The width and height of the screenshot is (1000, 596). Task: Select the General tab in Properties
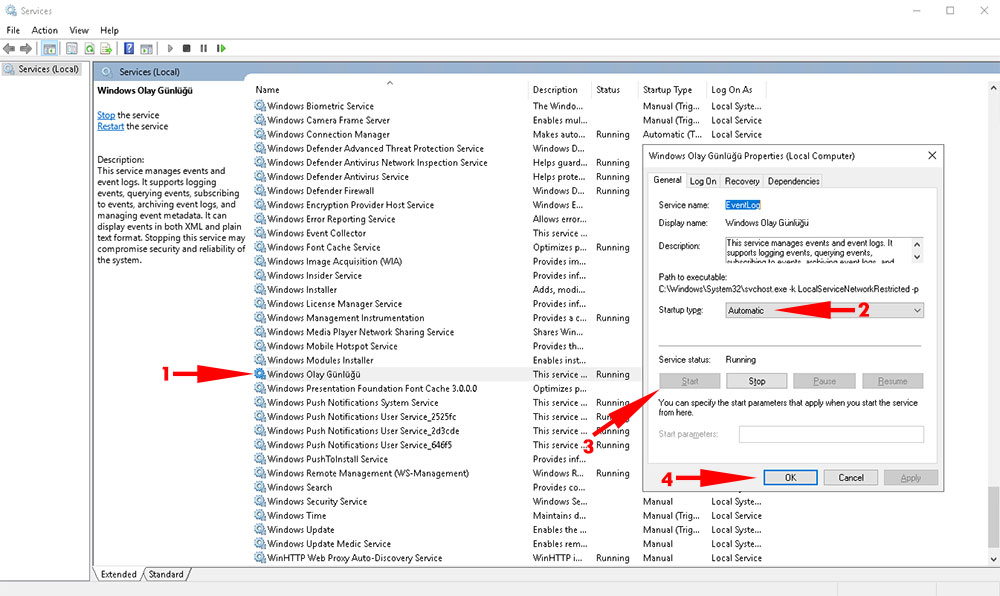point(667,180)
